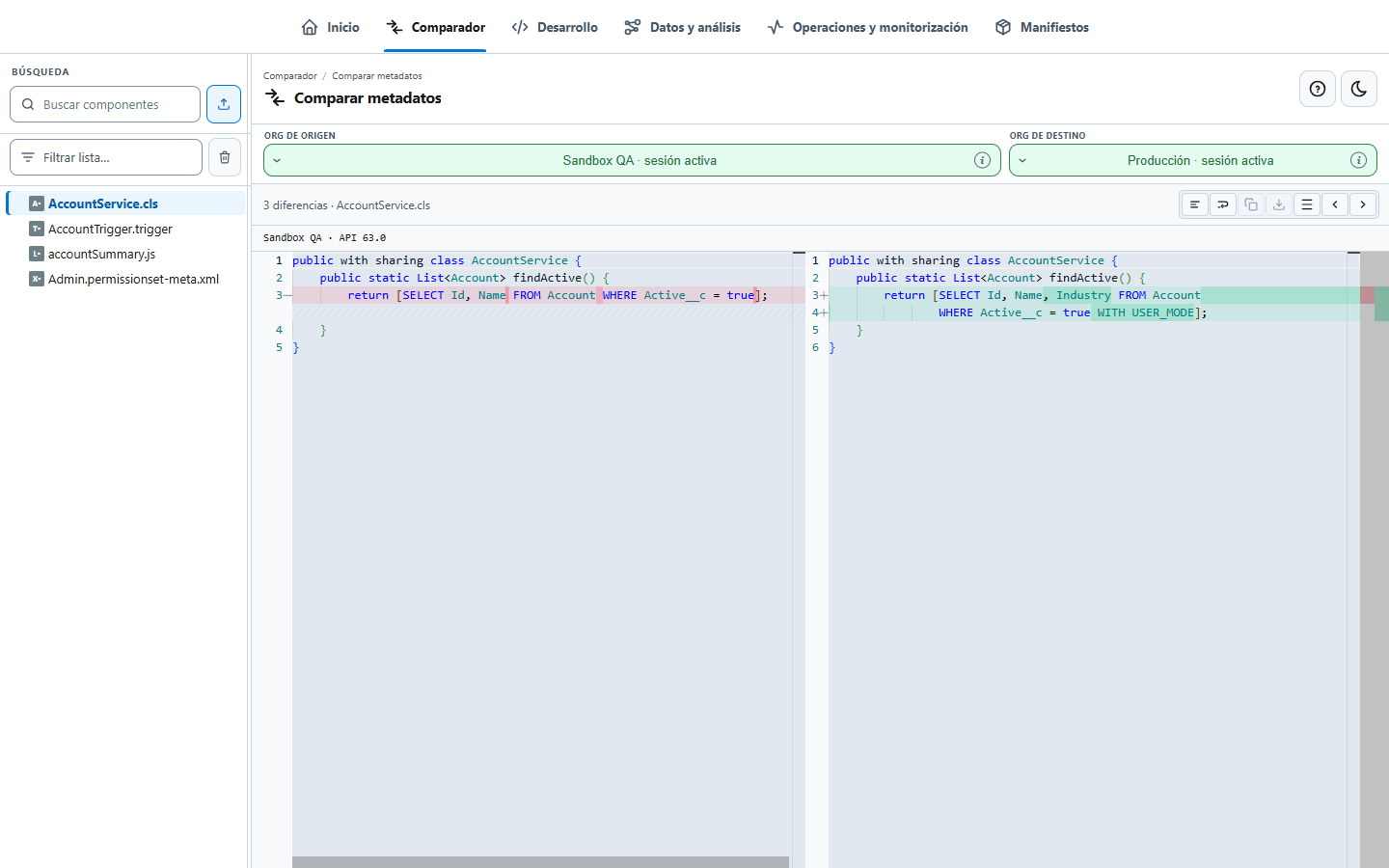The image size is (1389, 868).
Task: Select accountSummary.js in the file list
Action: tap(126, 254)
